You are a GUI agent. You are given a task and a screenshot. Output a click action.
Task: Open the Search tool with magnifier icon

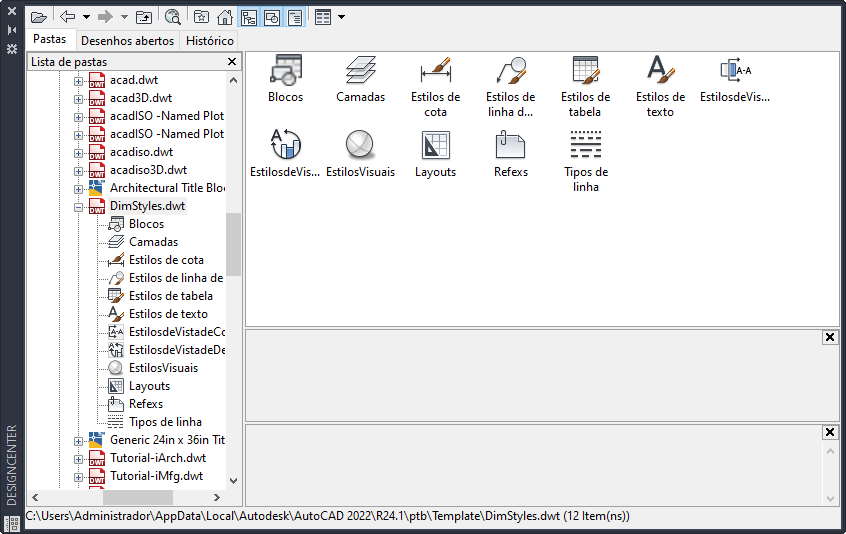click(x=172, y=17)
